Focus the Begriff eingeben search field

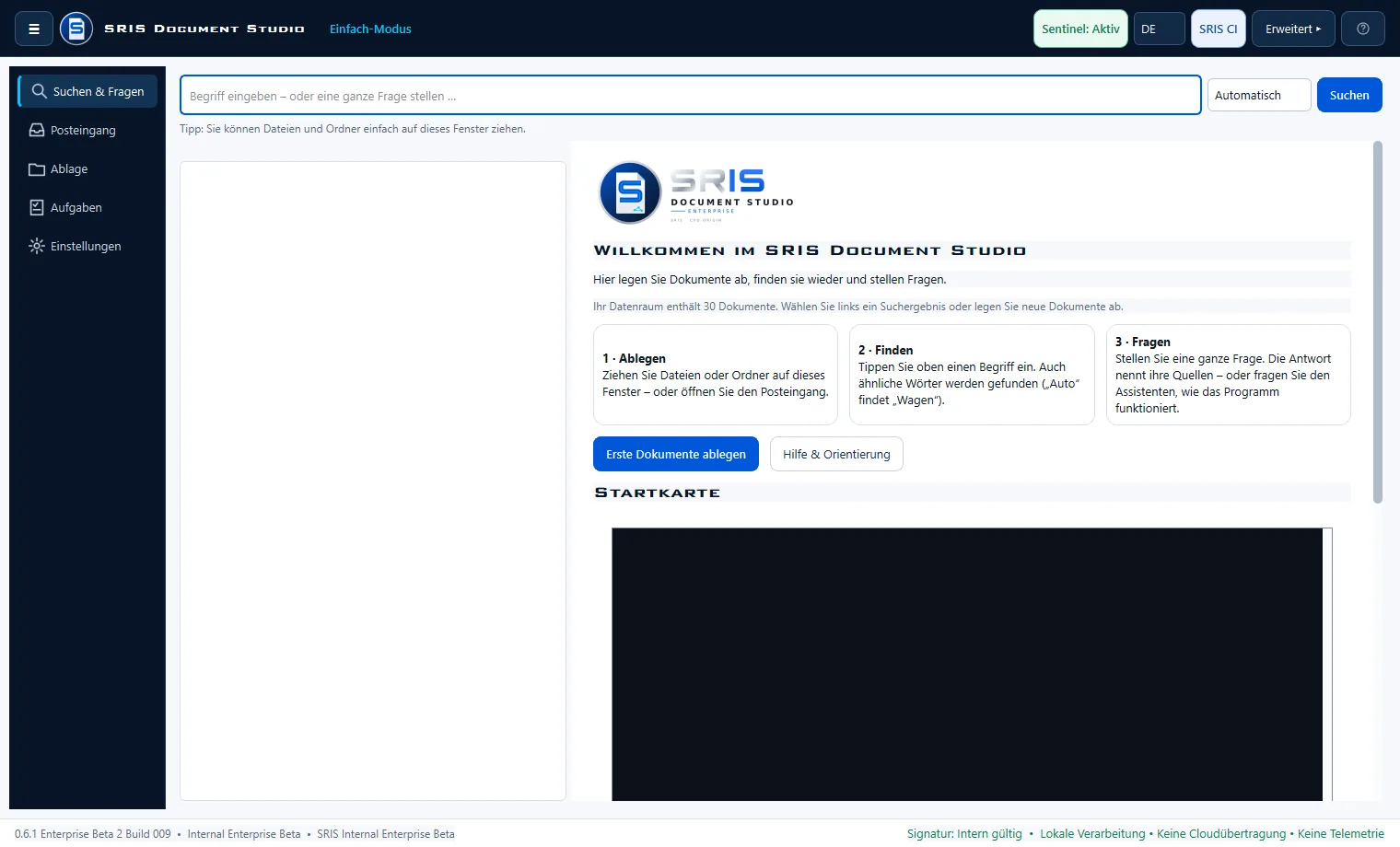click(691, 95)
